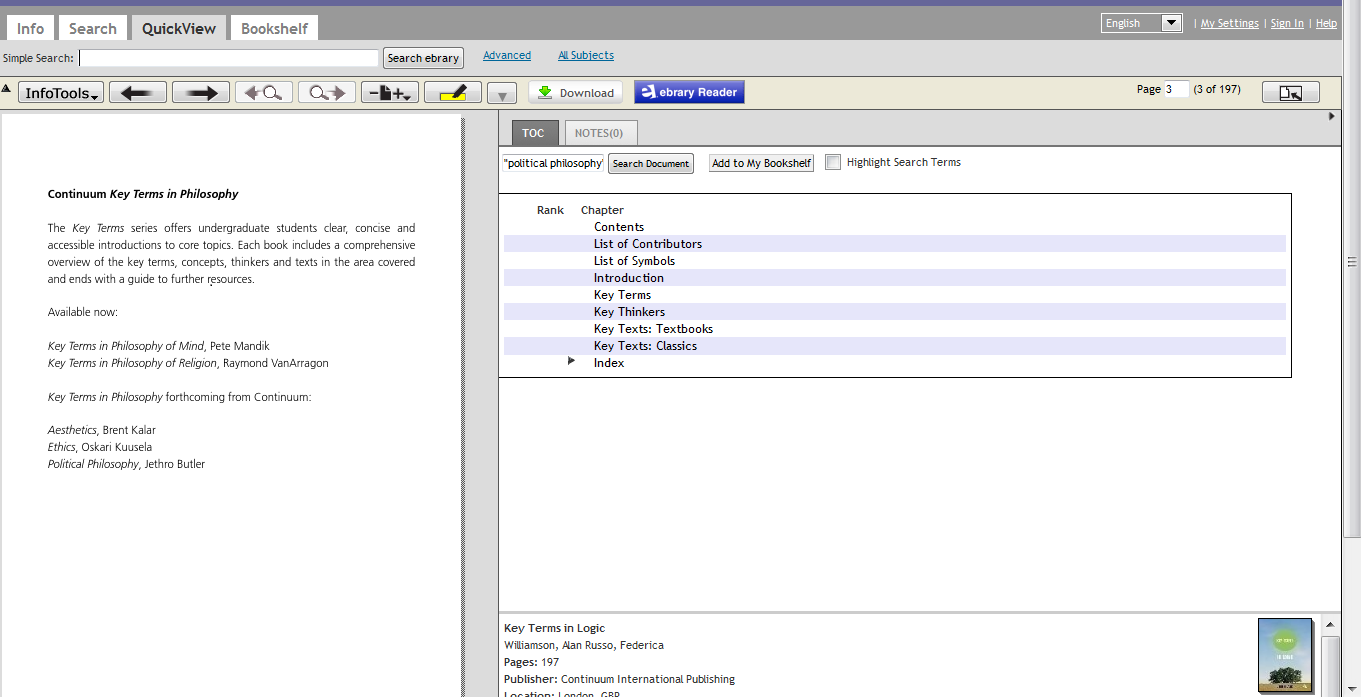
Task: Open the English language dropdown
Action: [x=1141, y=23]
